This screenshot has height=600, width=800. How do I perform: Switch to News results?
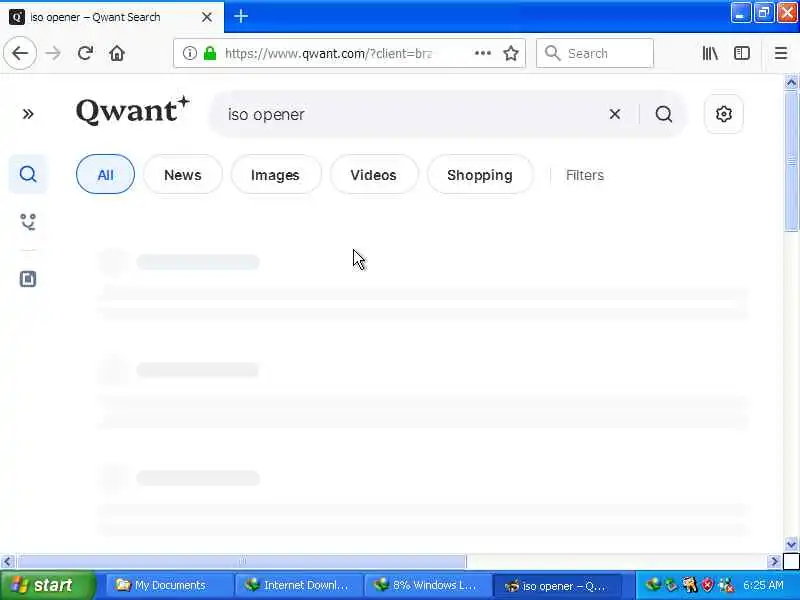point(183,174)
